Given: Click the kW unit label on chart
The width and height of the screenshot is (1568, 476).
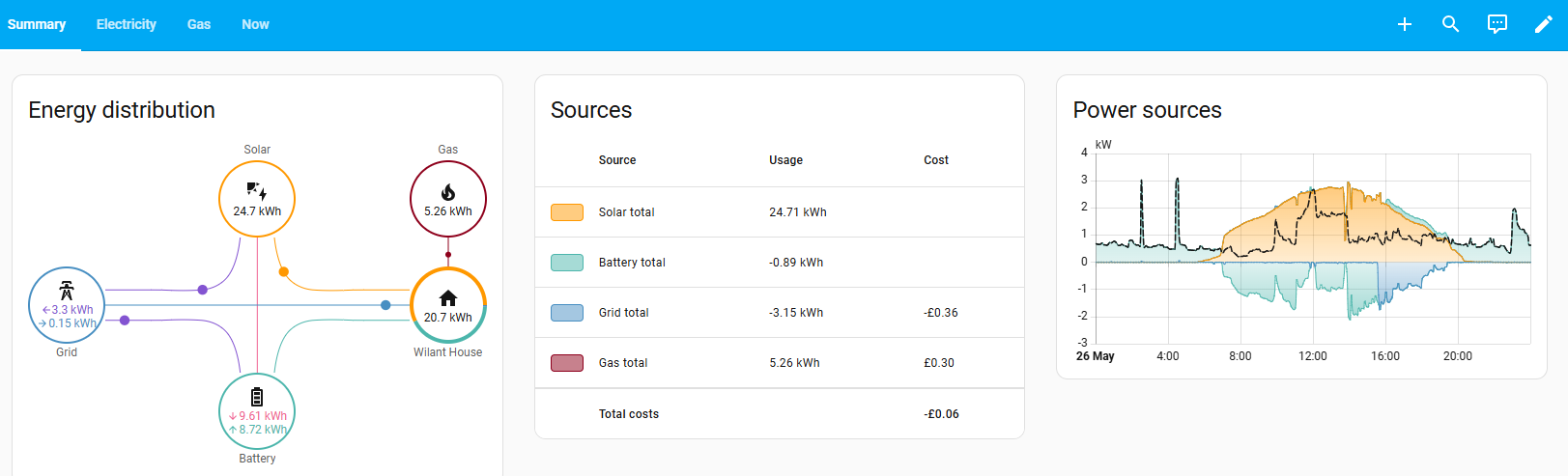Looking at the screenshot, I should tap(1103, 145).
